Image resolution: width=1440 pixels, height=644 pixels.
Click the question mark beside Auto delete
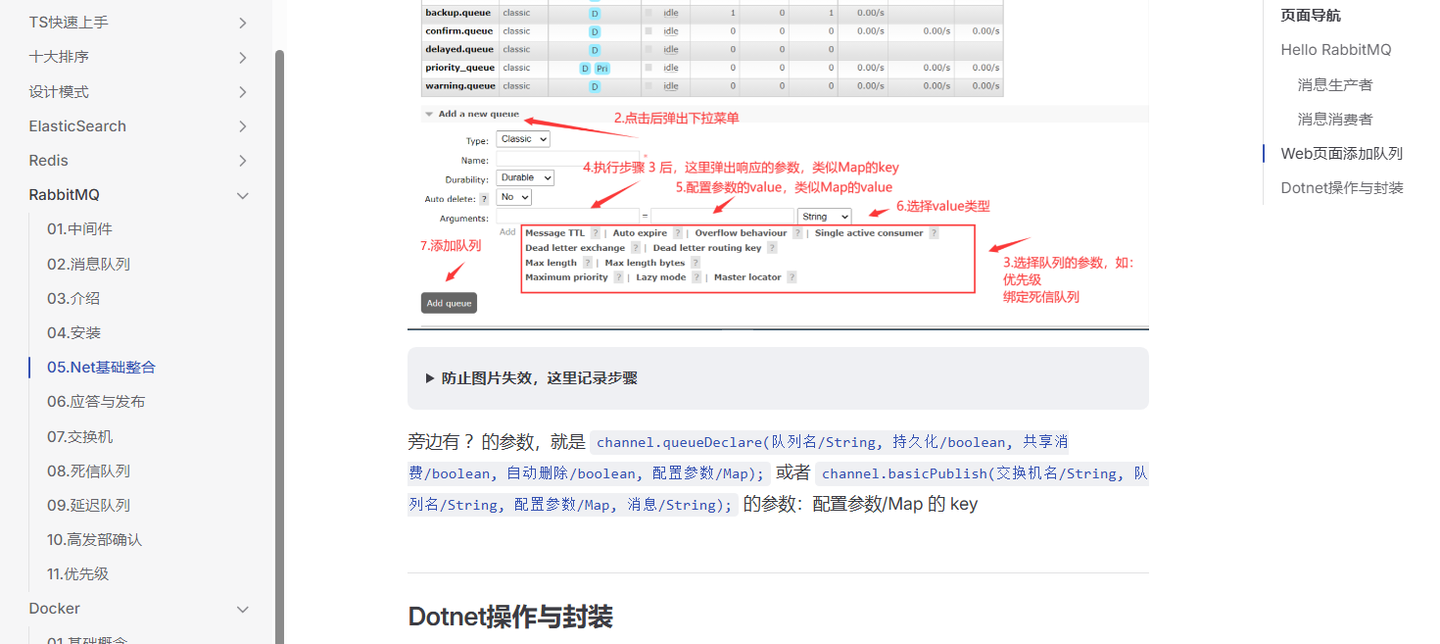tap(482, 199)
